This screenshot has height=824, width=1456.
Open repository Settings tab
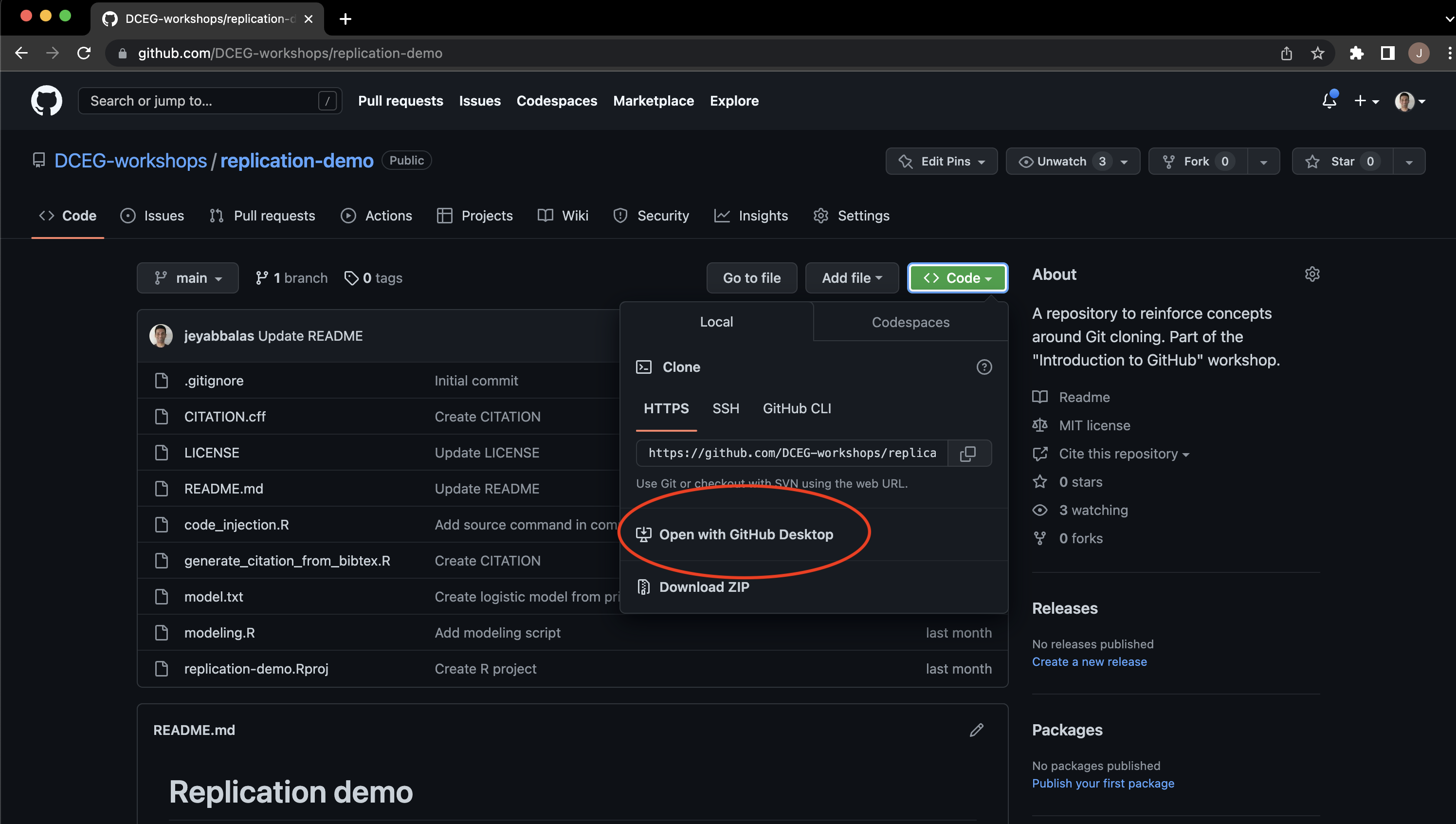(x=851, y=216)
